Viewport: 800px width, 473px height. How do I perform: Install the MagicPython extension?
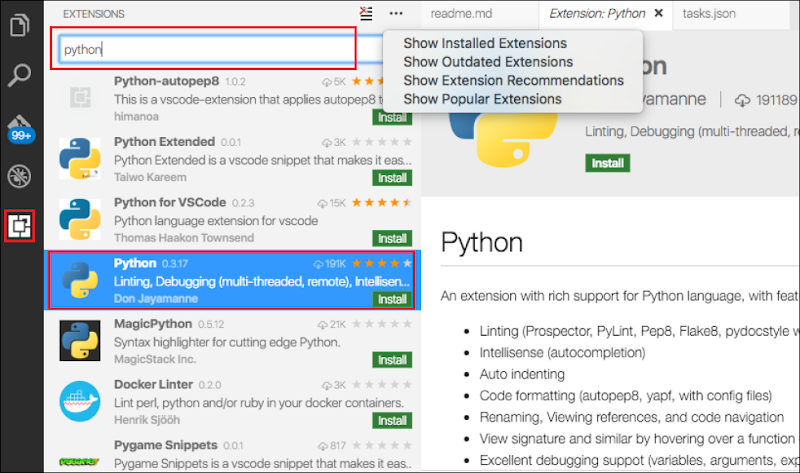tap(392, 360)
